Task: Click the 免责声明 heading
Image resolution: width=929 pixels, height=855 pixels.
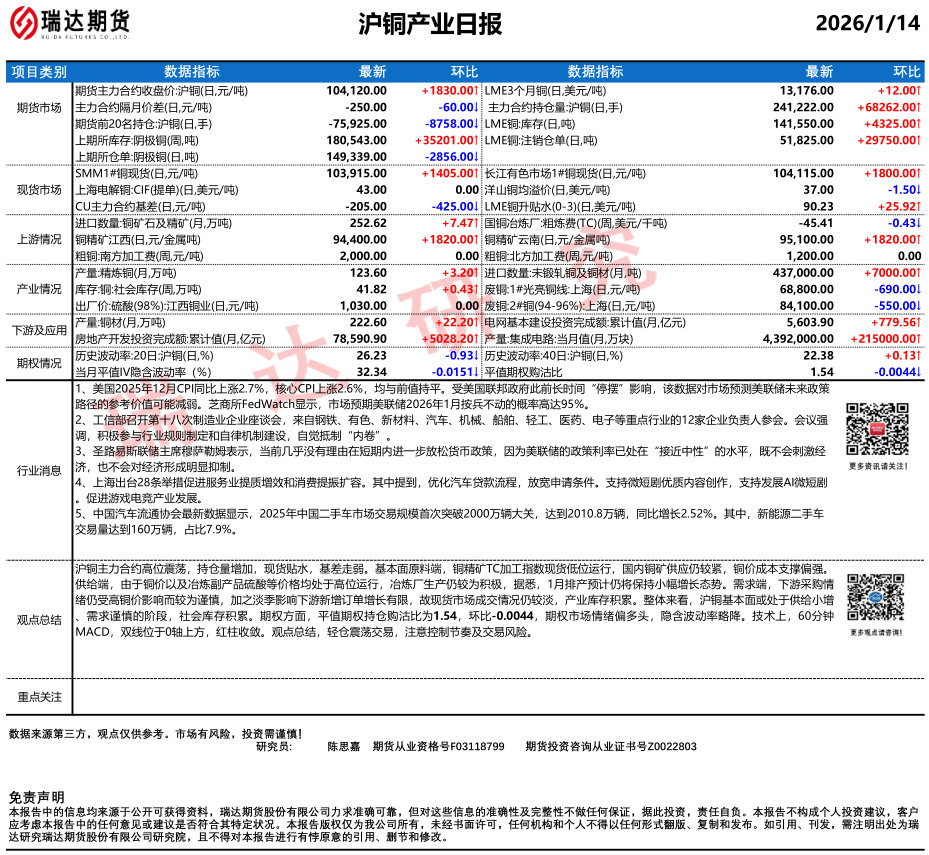Action: pos(36,796)
